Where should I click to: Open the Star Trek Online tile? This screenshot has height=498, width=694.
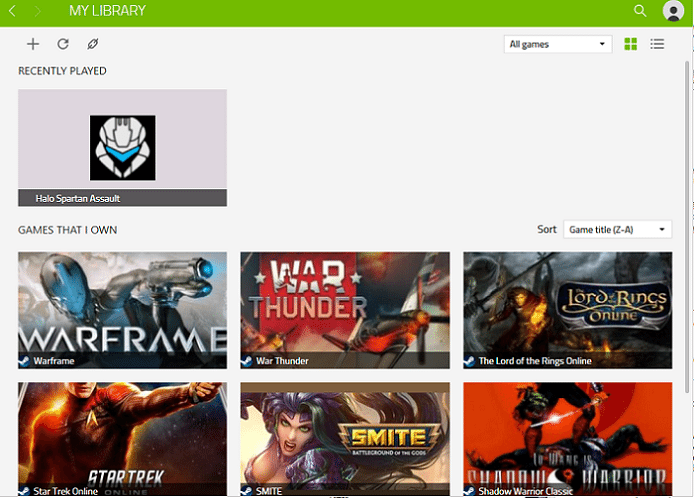tap(123, 439)
